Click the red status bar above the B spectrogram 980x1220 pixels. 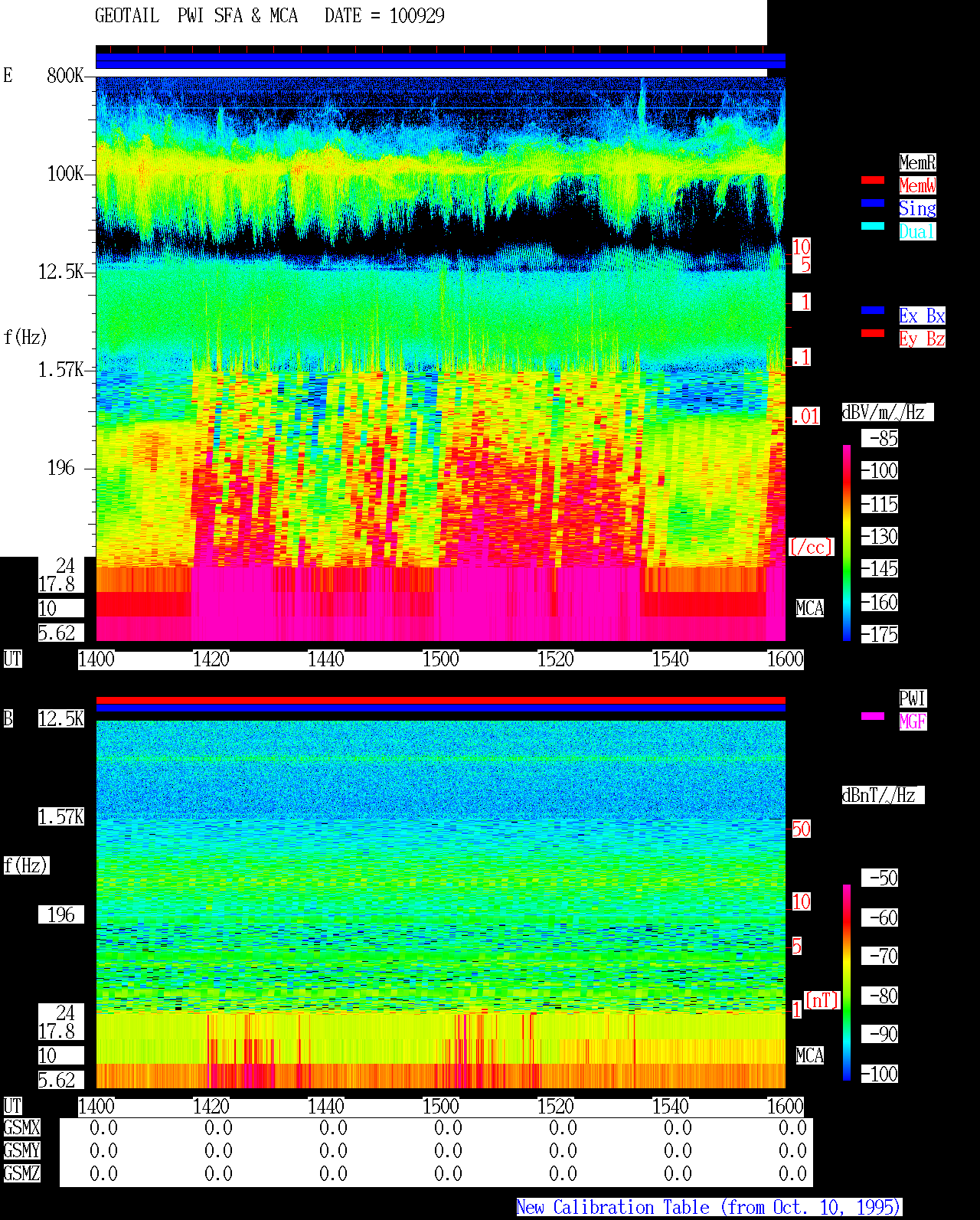[x=440, y=700]
